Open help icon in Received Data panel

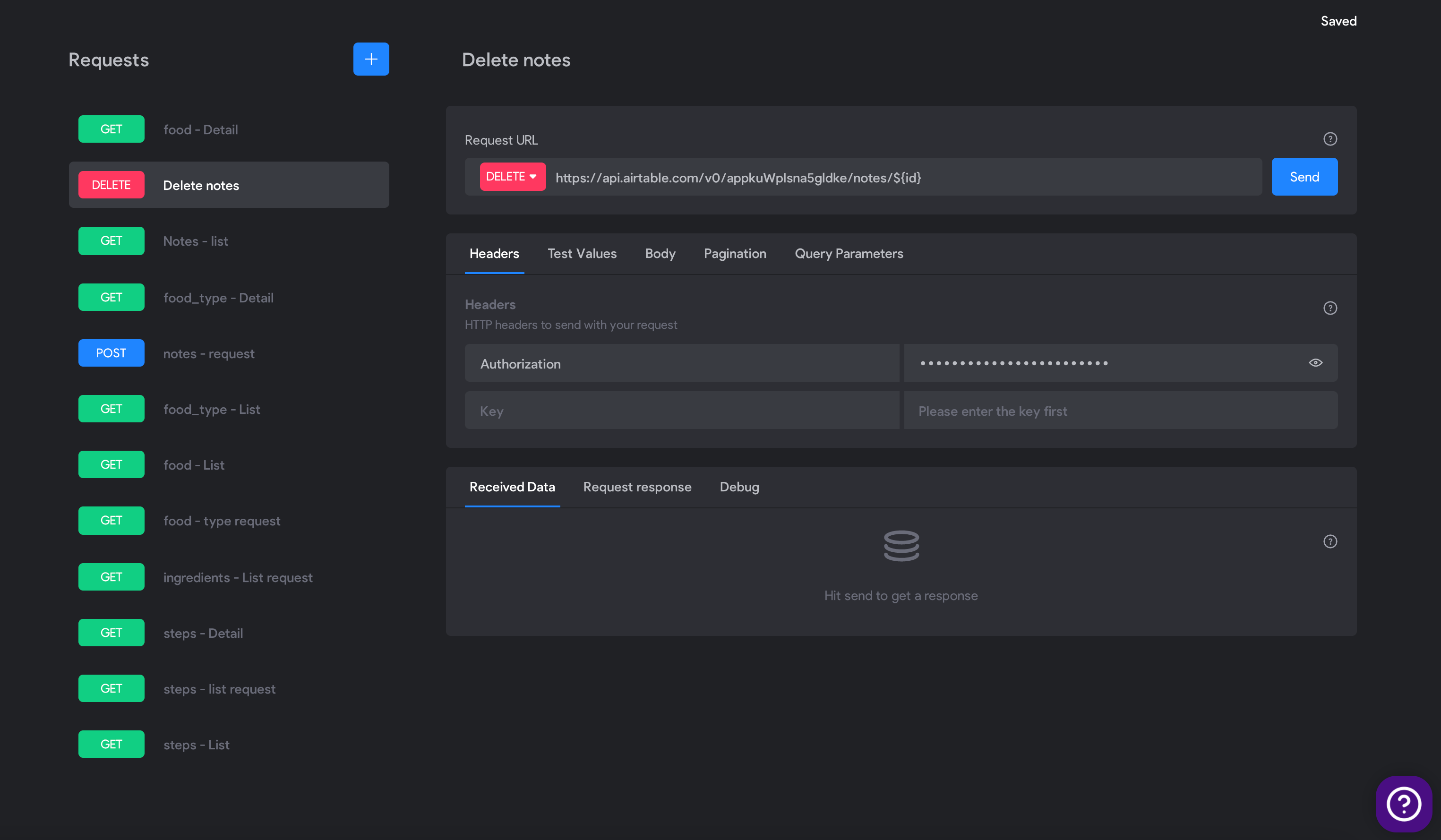[1330, 541]
